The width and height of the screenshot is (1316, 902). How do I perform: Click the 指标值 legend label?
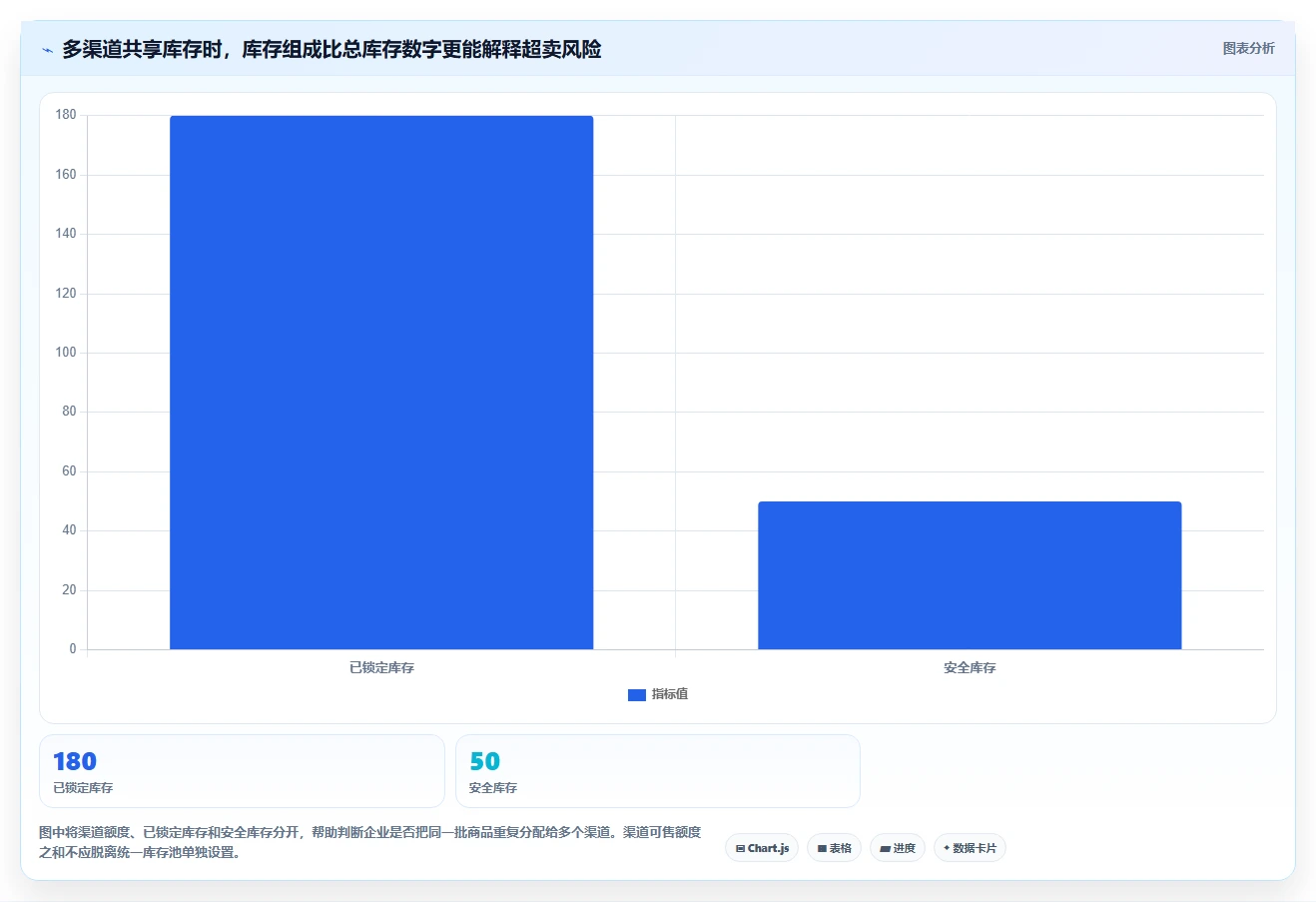[x=670, y=694]
